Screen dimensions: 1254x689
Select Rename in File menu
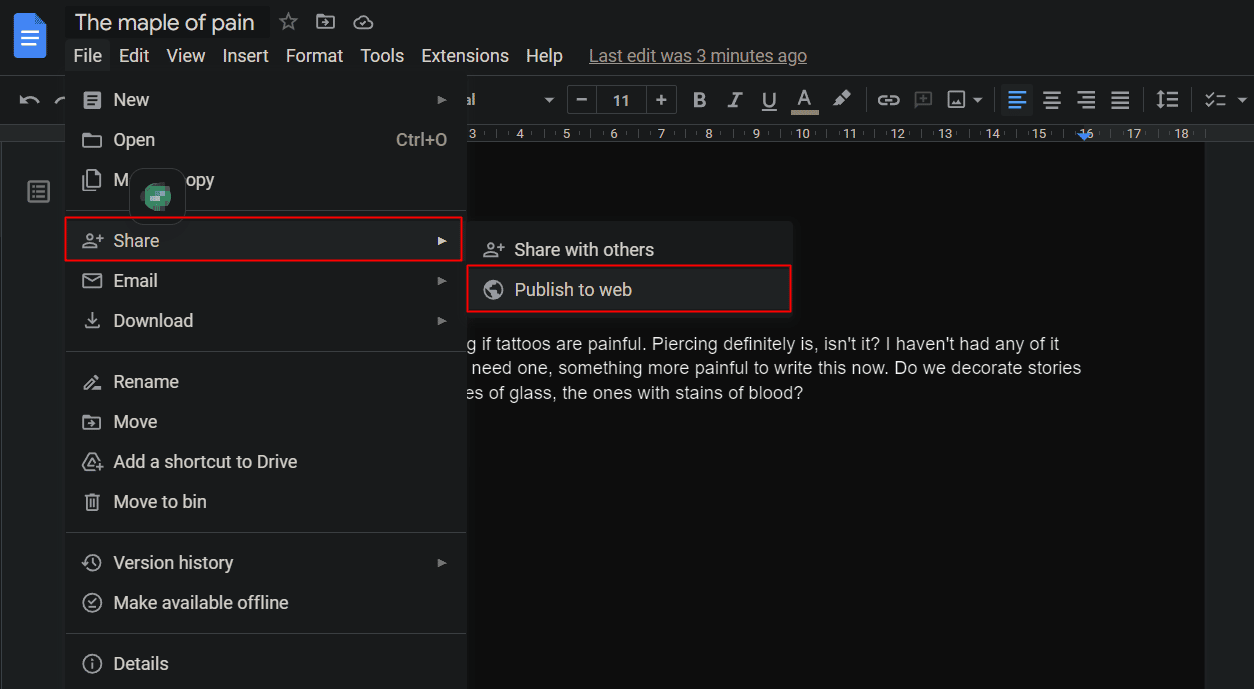click(x=266, y=382)
